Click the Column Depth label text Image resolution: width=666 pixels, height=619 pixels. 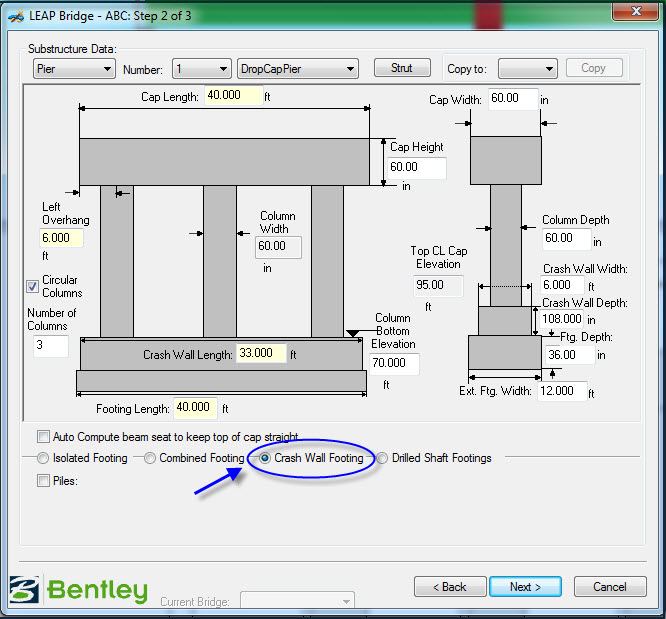coord(576,220)
